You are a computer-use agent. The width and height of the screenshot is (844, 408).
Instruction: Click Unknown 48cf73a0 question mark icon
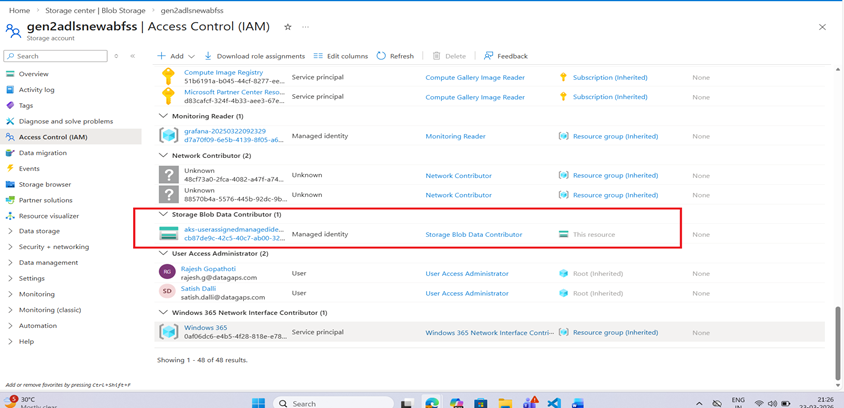tap(169, 175)
